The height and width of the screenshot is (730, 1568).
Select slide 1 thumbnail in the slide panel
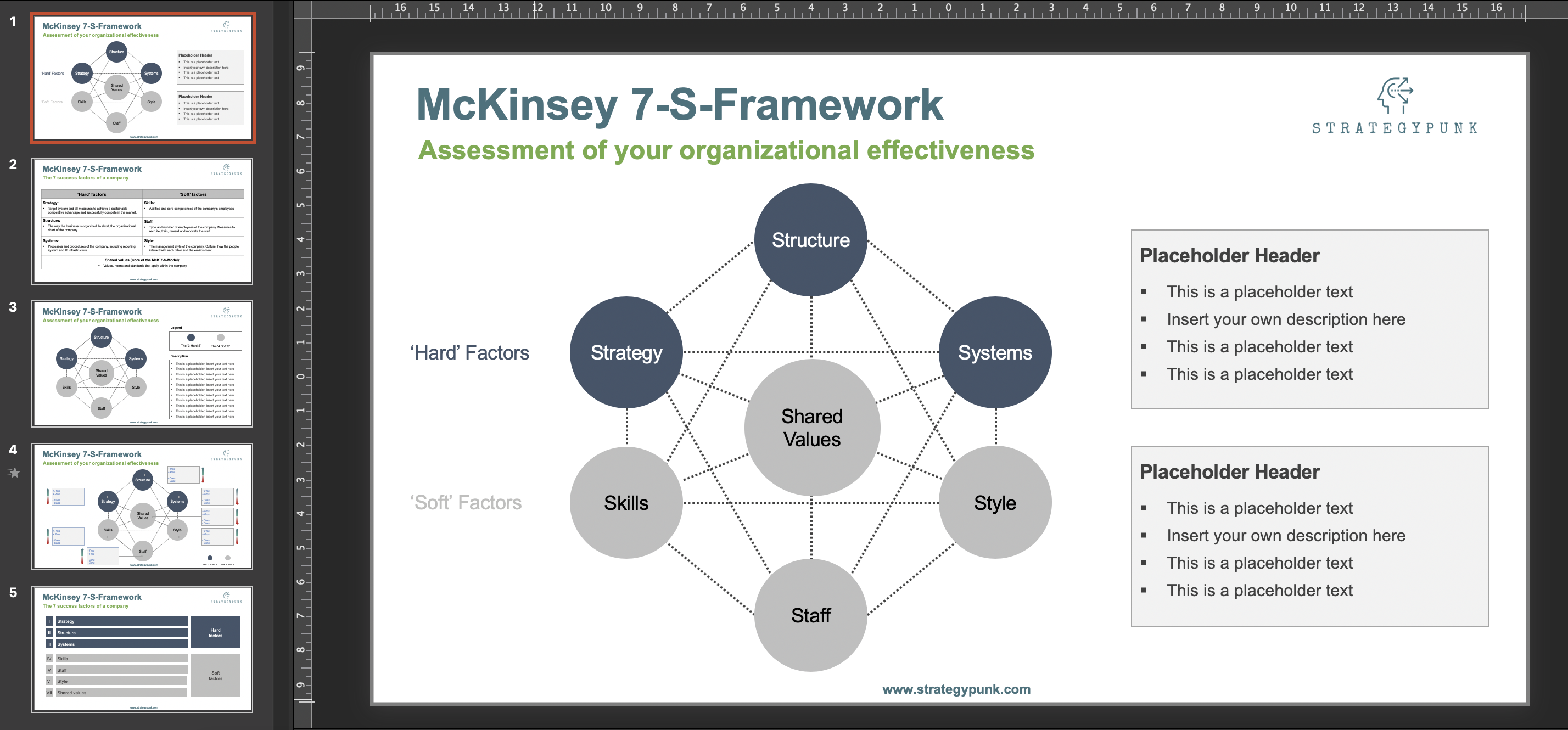tap(142, 78)
